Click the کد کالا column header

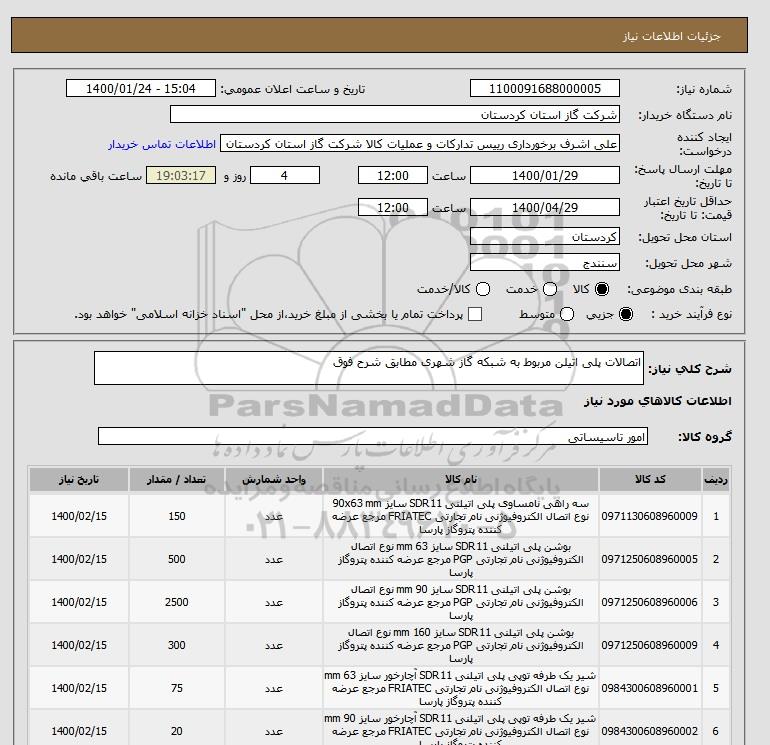click(x=650, y=479)
